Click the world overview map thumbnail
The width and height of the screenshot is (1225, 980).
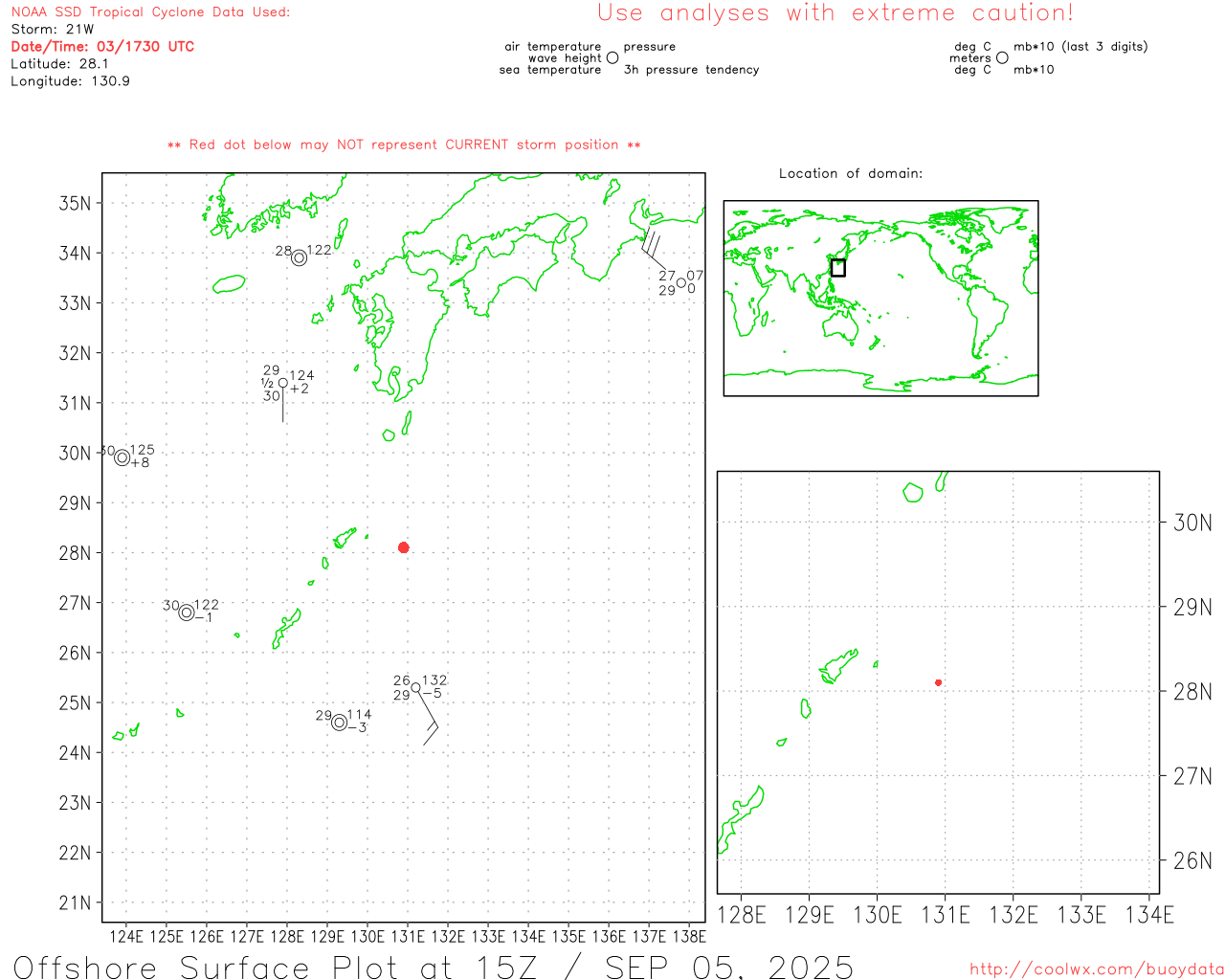880,299
